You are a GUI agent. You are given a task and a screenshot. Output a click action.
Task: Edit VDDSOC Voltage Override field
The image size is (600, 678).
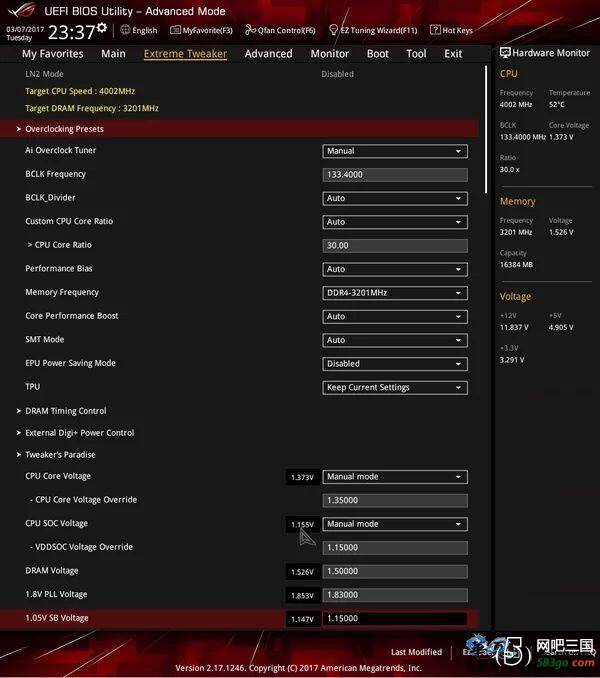tap(395, 547)
